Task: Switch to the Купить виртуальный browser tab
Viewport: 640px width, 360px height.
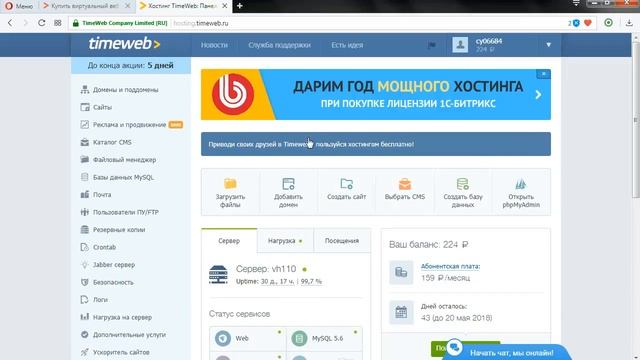Action: click(x=85, y=6)
